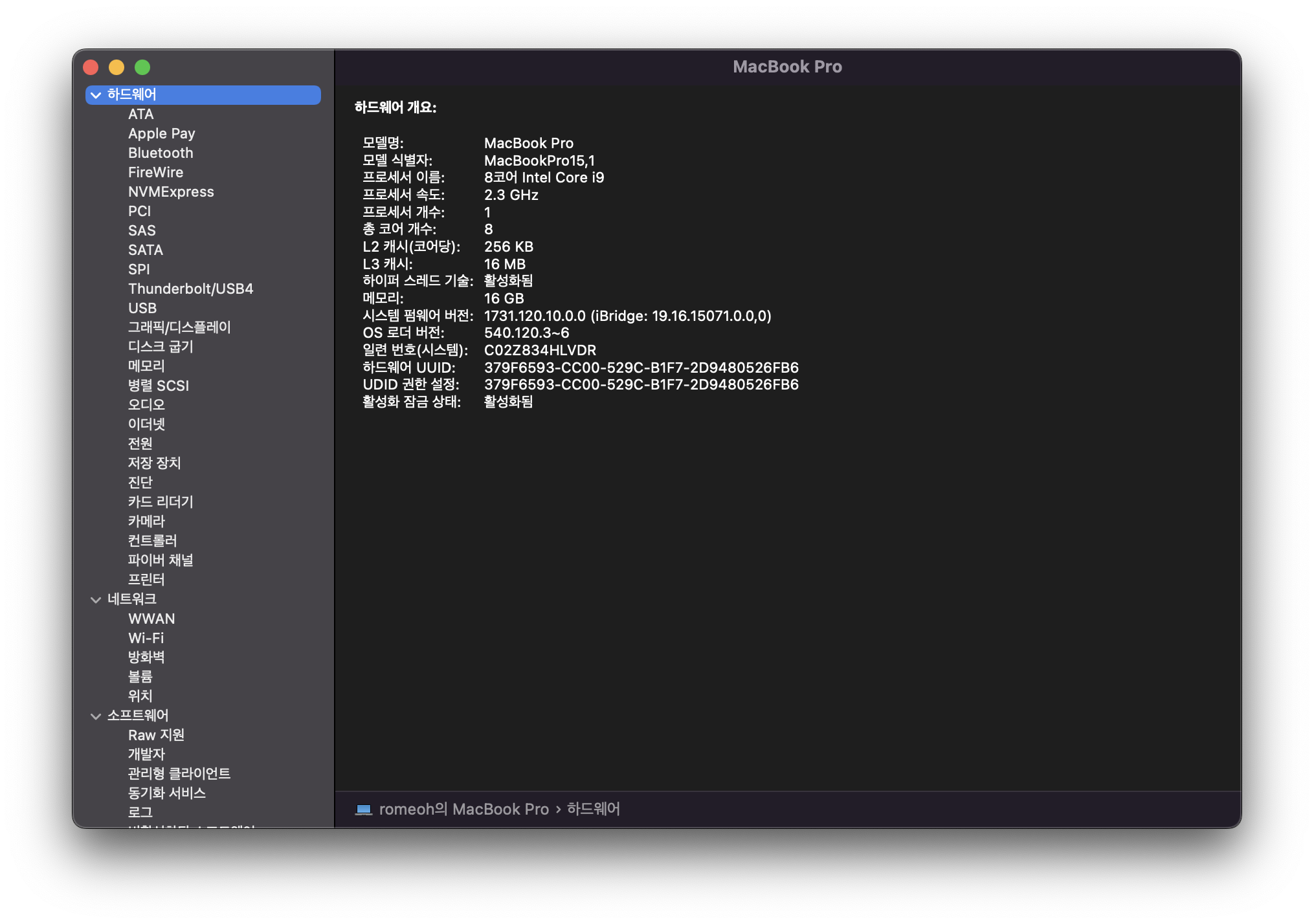
Task: Collapse the 네트워크 section chevron
Action: 96,600
